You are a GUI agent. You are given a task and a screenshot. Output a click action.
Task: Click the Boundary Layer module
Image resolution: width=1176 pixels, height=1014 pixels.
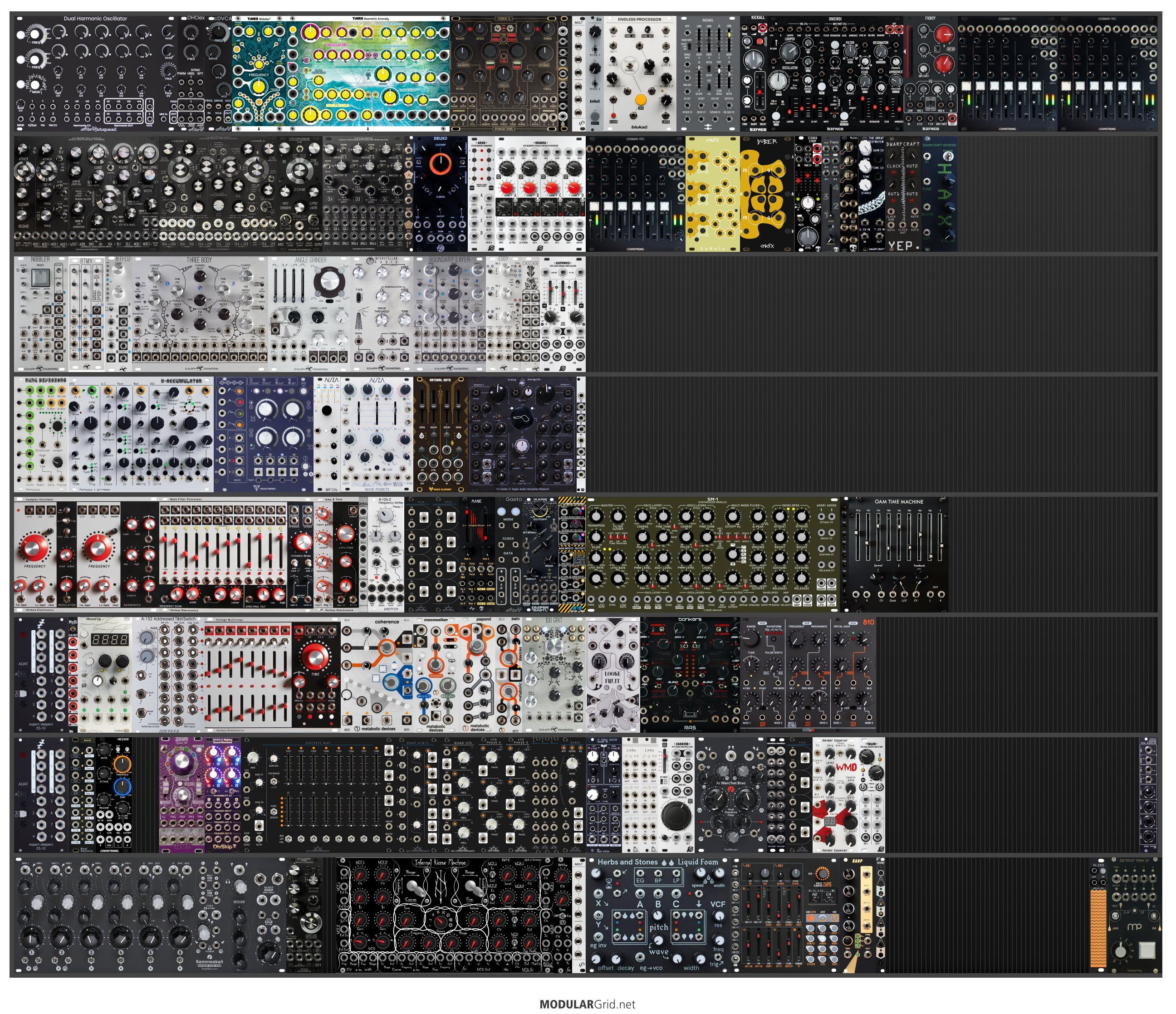click(450, 314)
